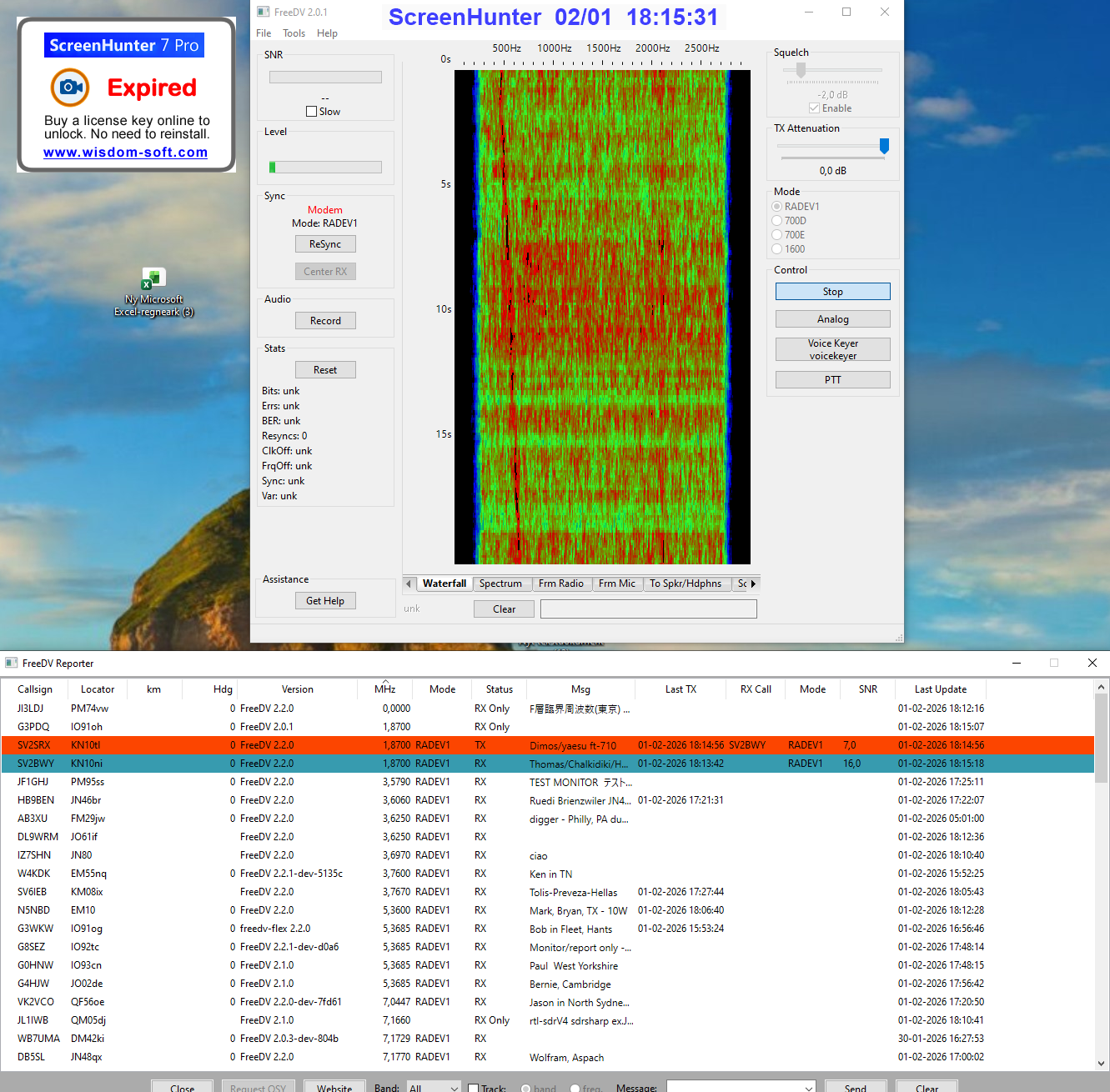This screenshot has width=1110, height=1092.
Task: Select the 700D mode radio button
Action: 777,221
